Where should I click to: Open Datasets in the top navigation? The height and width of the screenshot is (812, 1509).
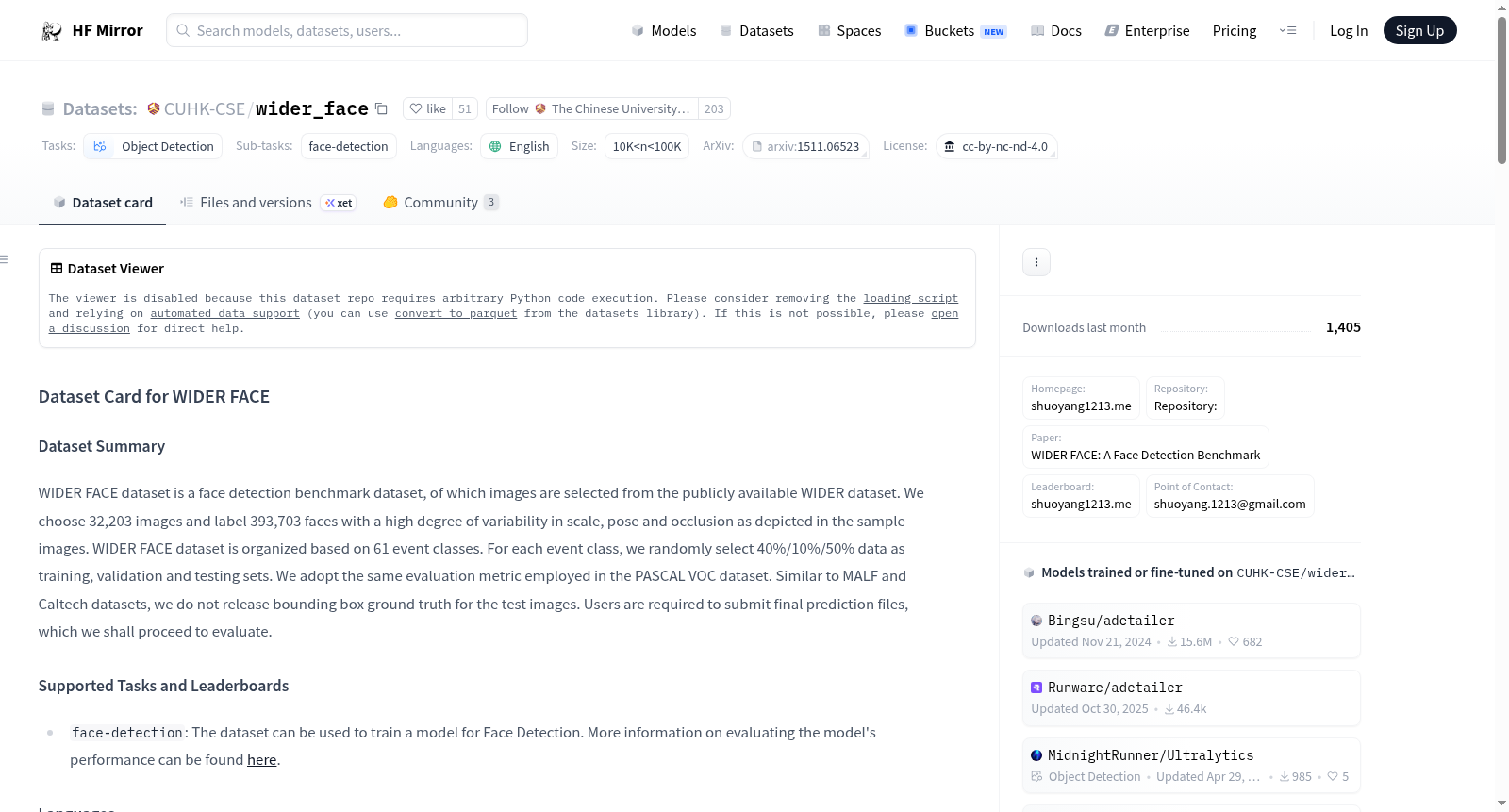(757, 31)
